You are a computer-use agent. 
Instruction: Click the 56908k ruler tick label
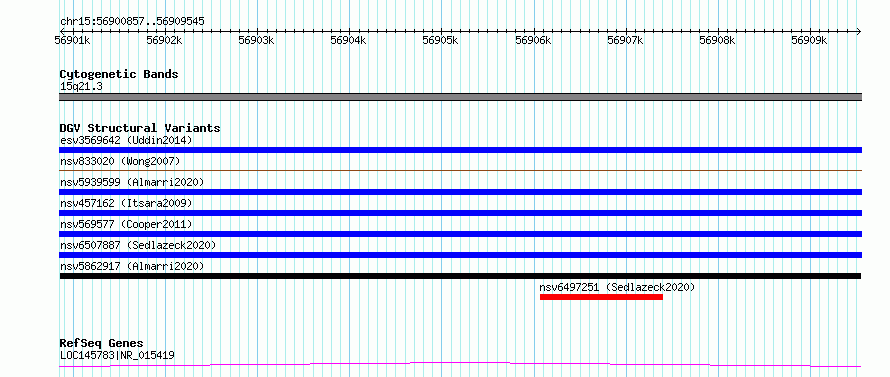pos(717,40)
